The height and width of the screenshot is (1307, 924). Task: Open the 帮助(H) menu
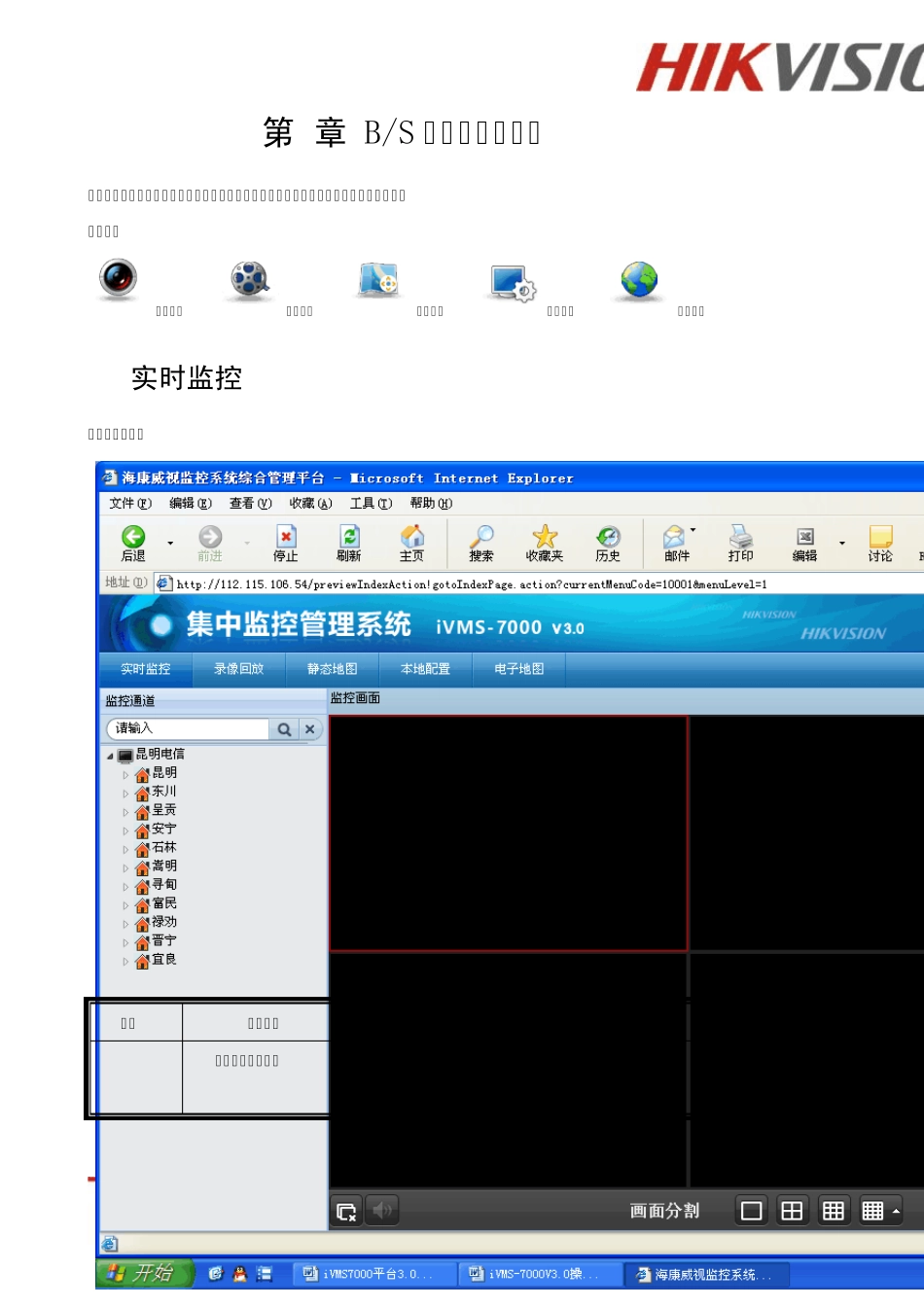[x=431, y=503]
